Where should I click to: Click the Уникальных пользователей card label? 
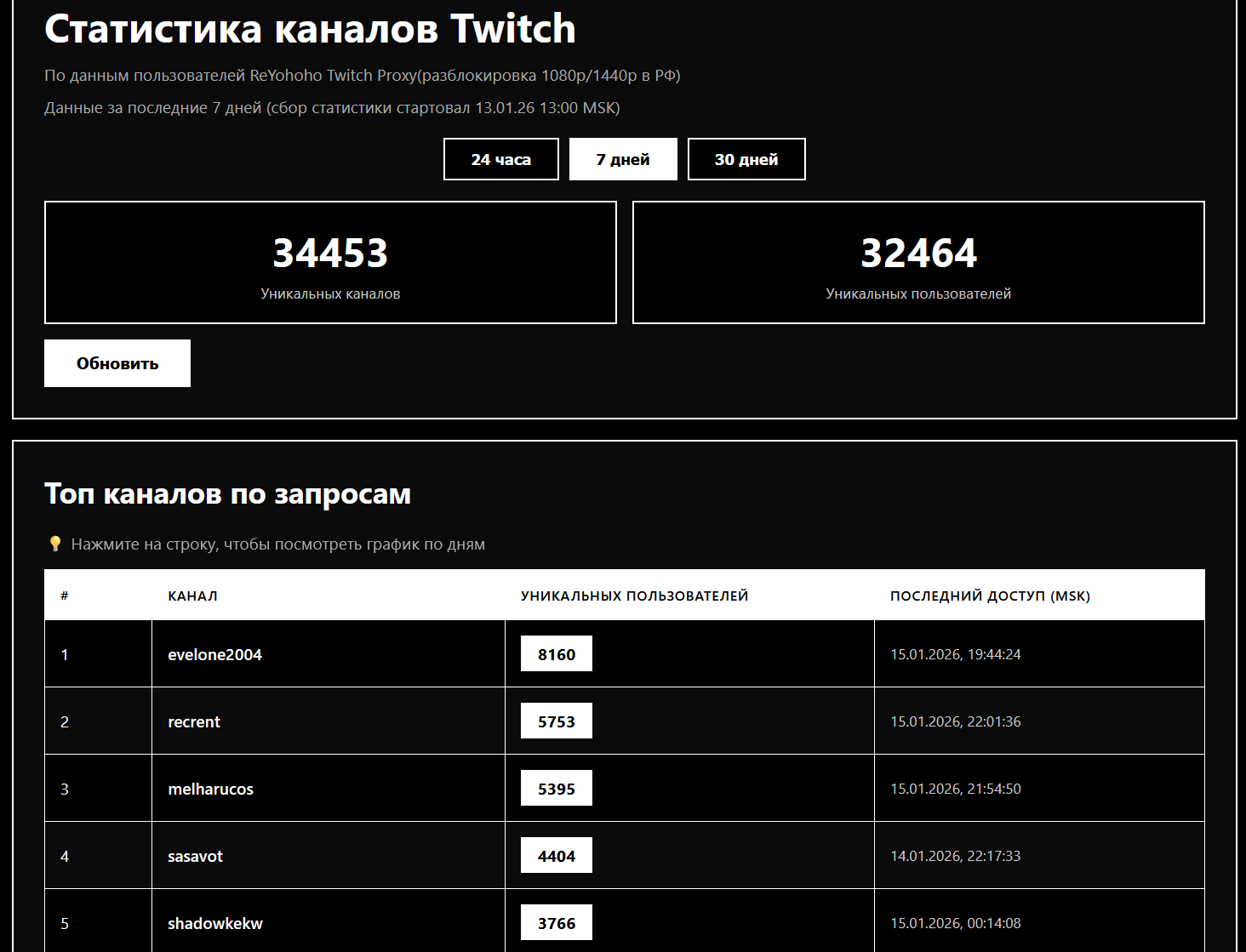point(918,294)
